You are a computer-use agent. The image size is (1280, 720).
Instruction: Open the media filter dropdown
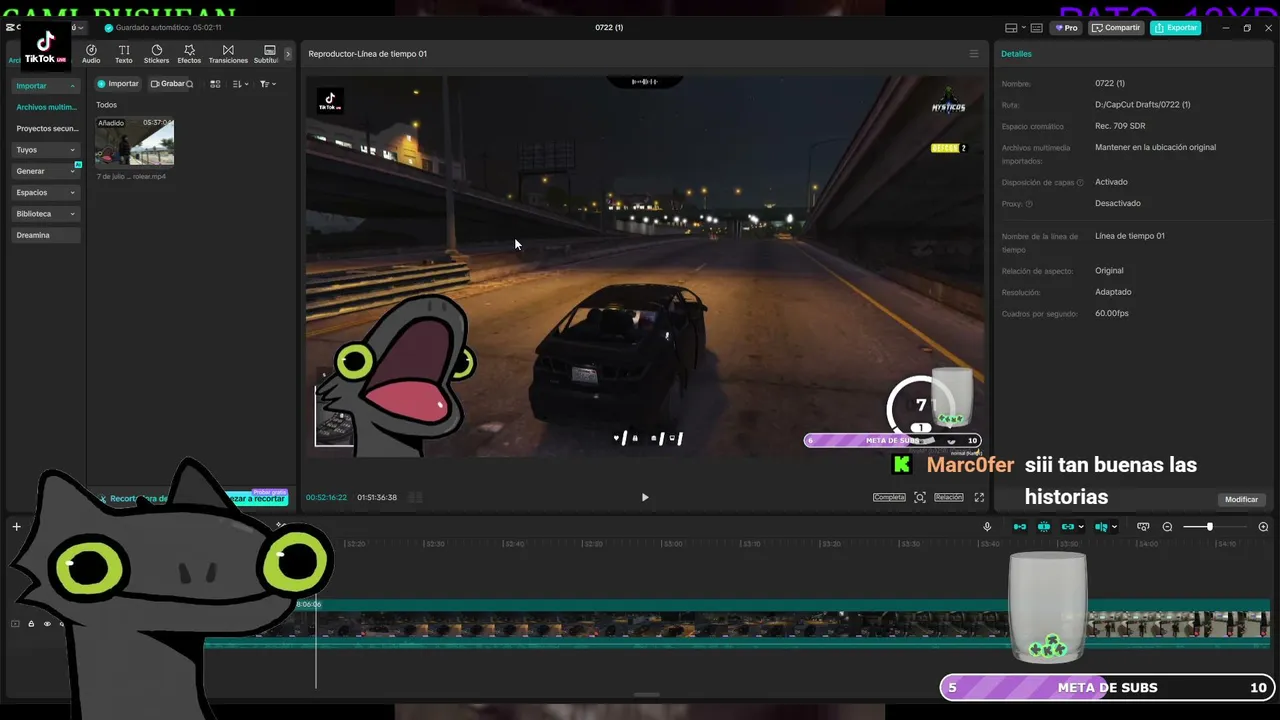click(267, 84)
